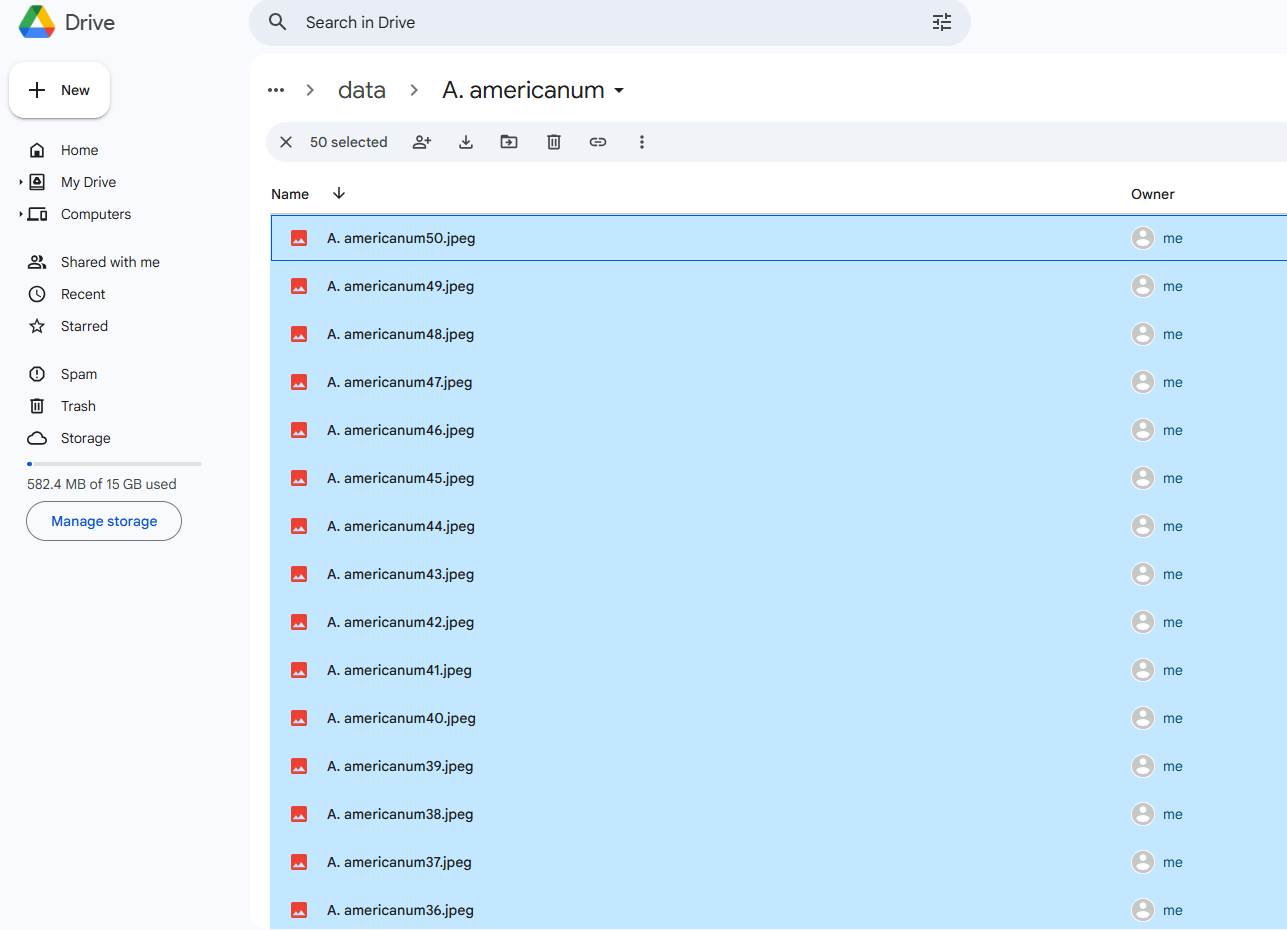Click image icon of A. americanum50.jpeg
The height and width of the screenshot is (930, 1287).
tap(299, 238)
